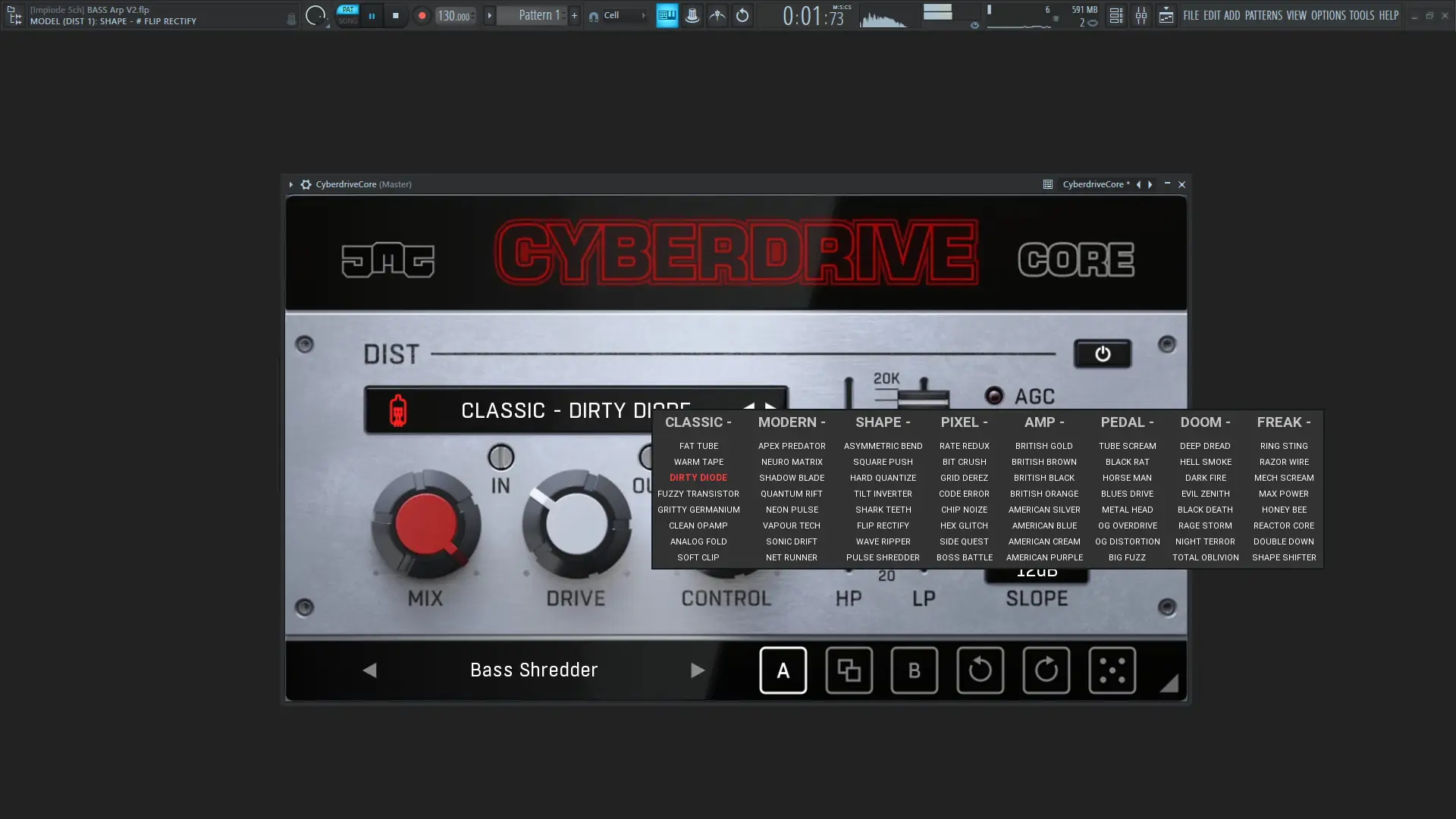
Task: Click the 130.000 tempo field
Action: pos(453,16)
